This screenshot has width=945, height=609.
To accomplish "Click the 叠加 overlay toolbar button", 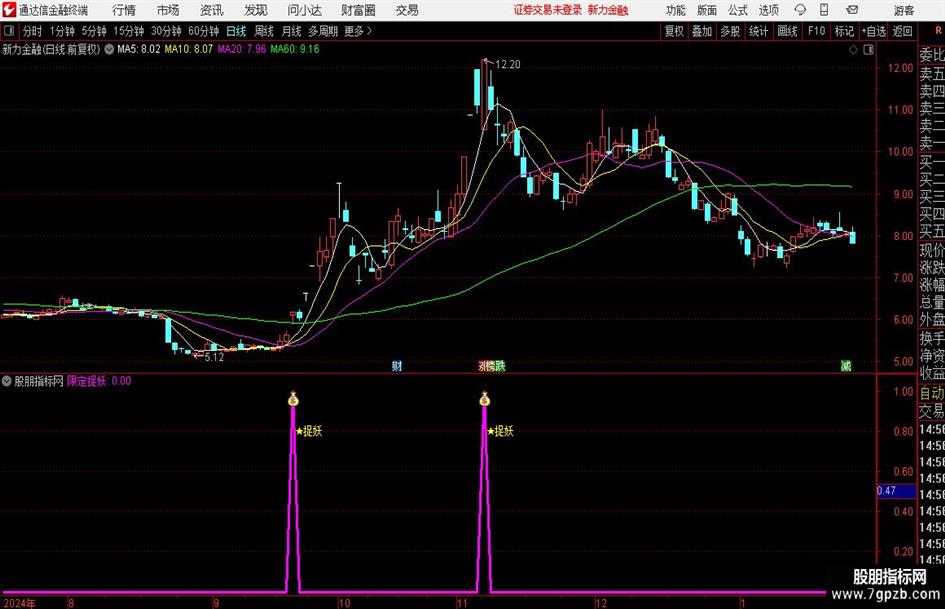I will coord(702,31).
